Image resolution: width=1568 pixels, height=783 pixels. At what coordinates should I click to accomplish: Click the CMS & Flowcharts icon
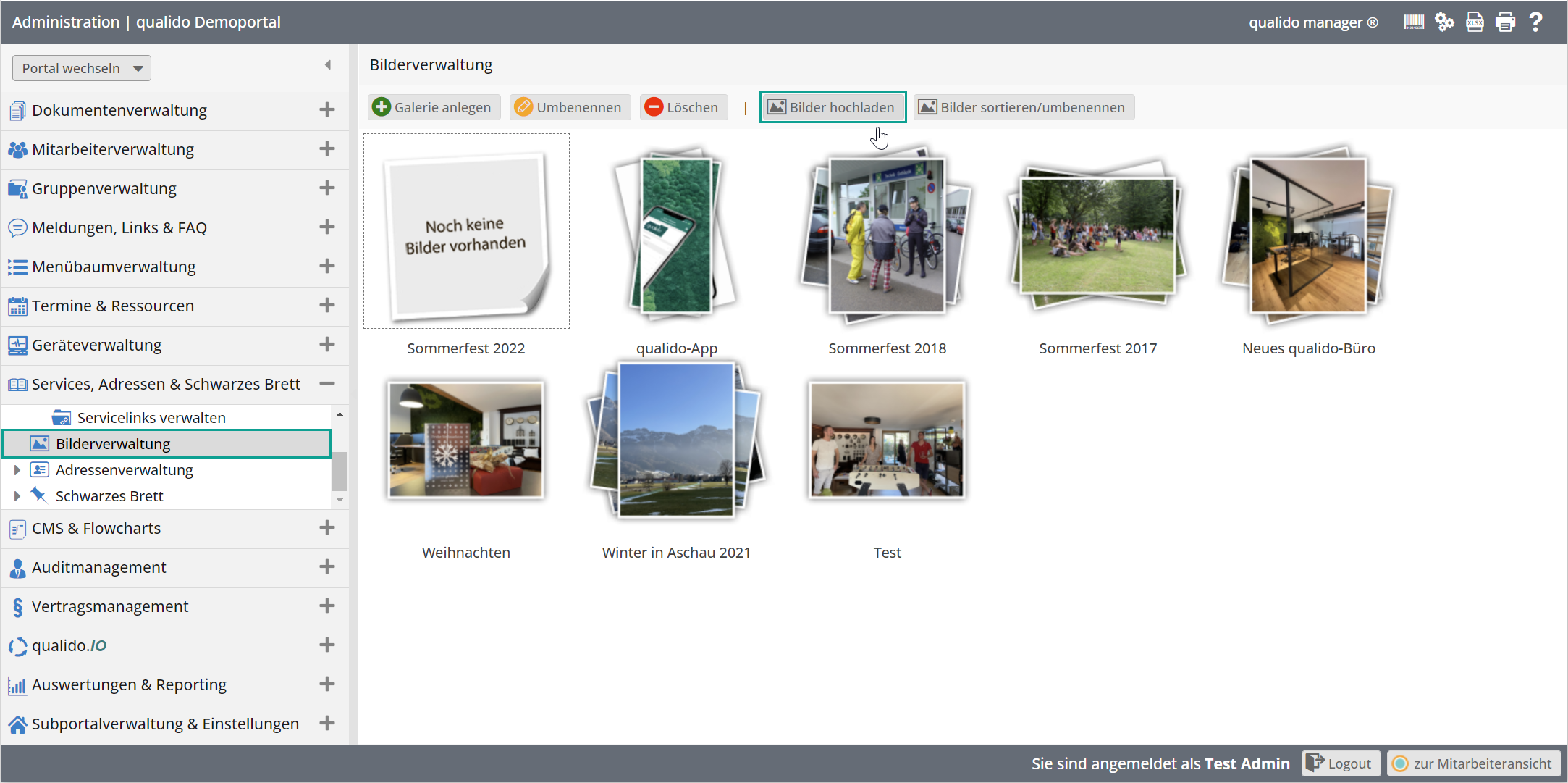17,529
